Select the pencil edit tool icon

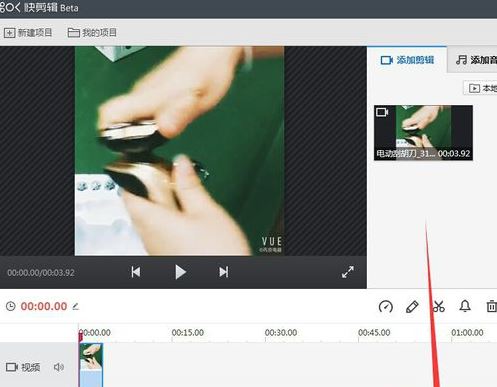tap(412, 306)
